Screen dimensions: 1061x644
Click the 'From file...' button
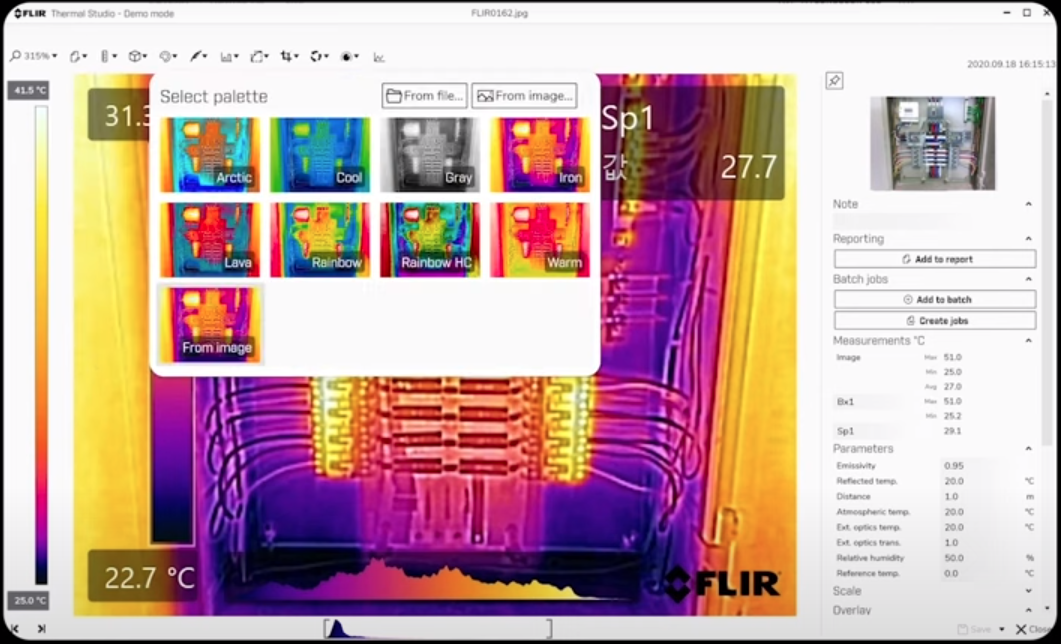[x=425, y=96]
